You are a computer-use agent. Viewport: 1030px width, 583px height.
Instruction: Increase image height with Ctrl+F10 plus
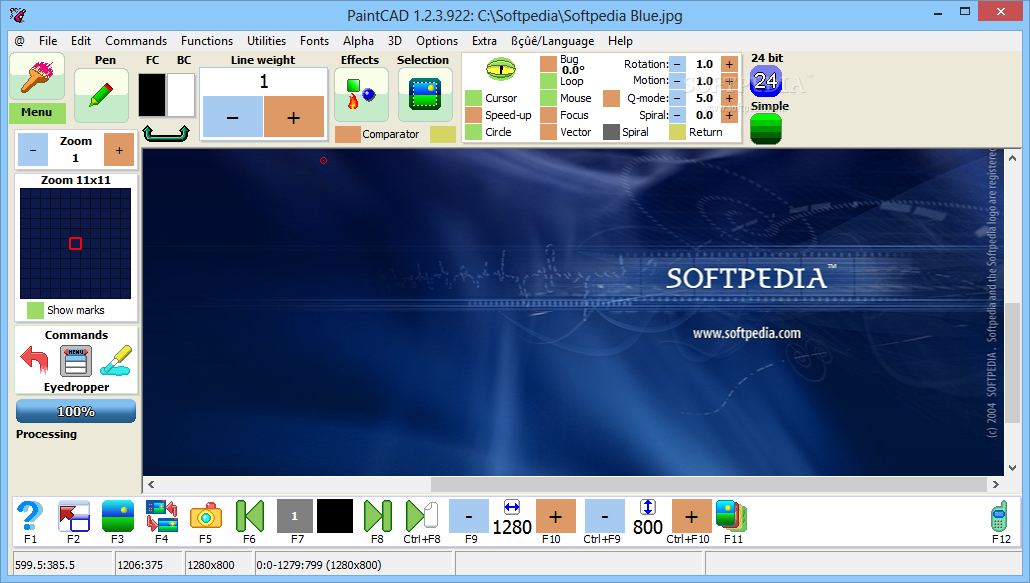691,516
